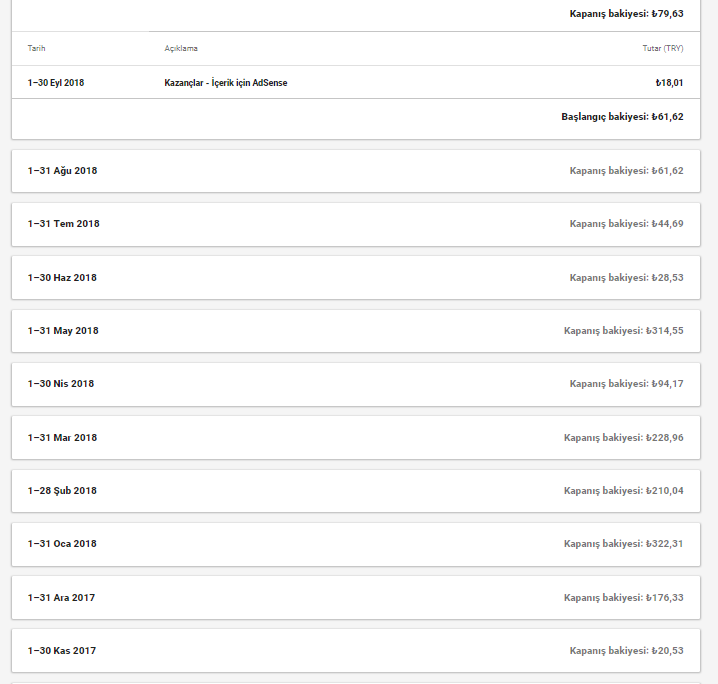Expand the 1–31 Ağu 2018 statement
The height and width of the screenshot is (684, 718).
pyautogui.click(x=356, y=171)
